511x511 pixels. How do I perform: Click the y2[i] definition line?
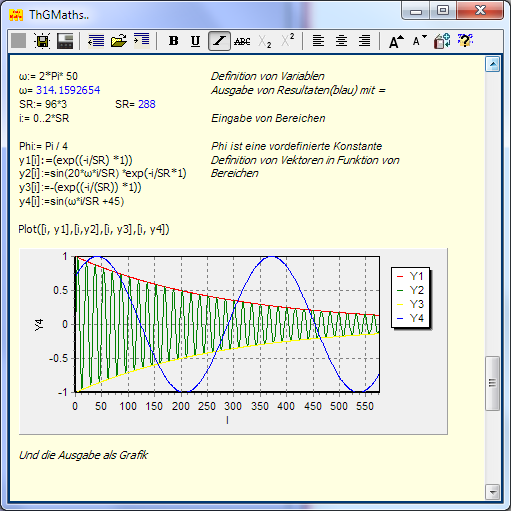(x=103, y=174)
